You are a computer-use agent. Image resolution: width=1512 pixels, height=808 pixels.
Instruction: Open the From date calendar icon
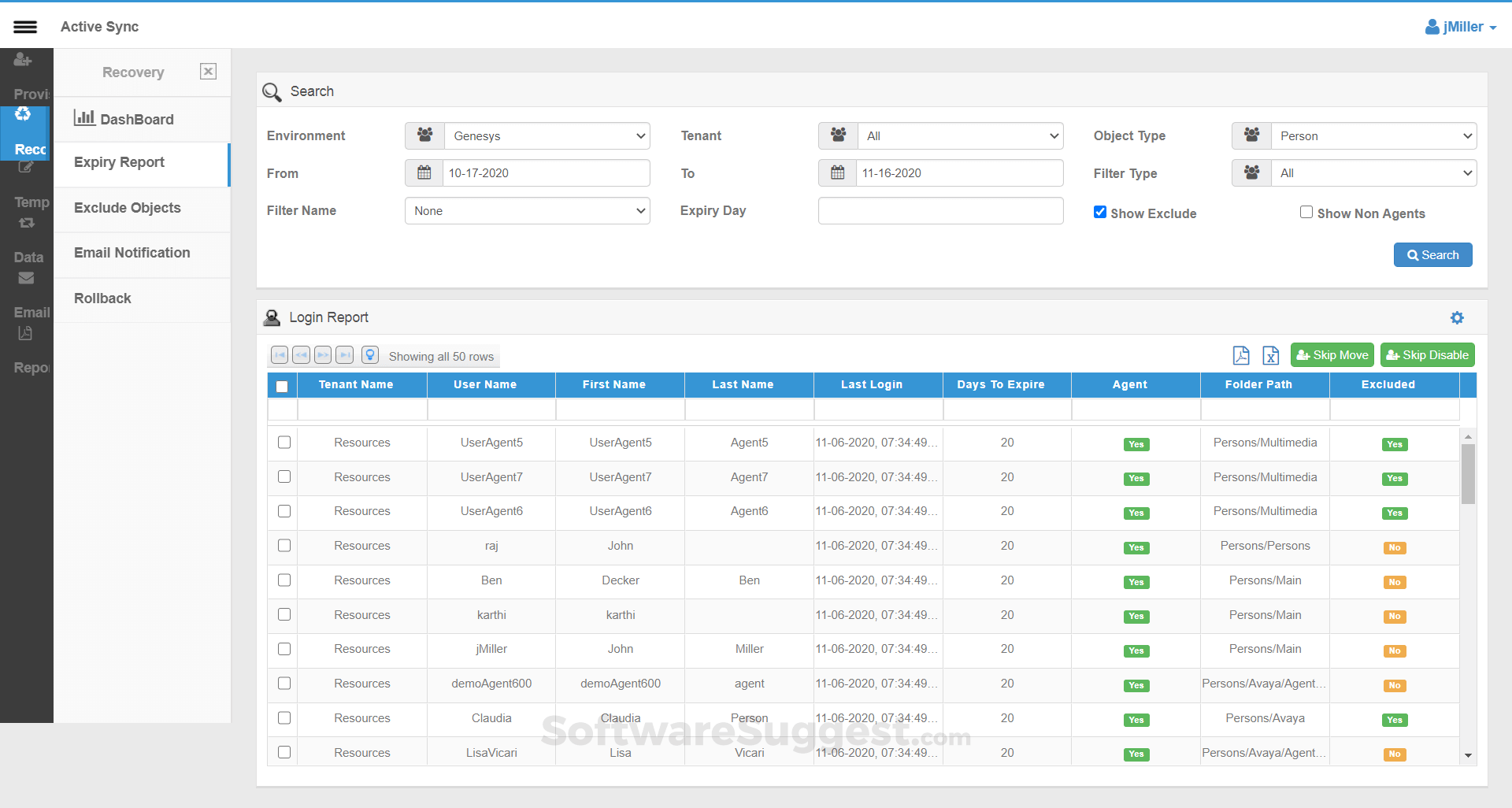click(424, 173)
